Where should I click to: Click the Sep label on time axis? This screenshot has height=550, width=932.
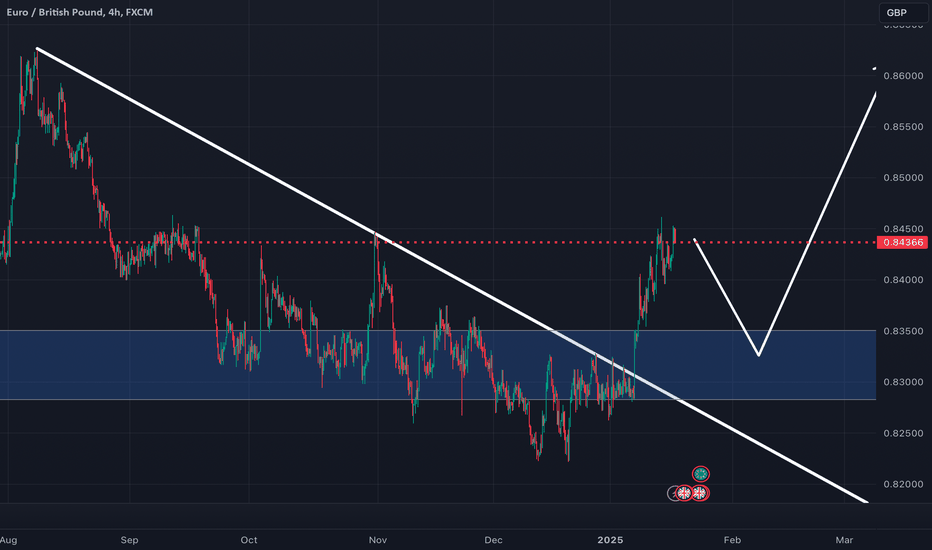[129, 540]
